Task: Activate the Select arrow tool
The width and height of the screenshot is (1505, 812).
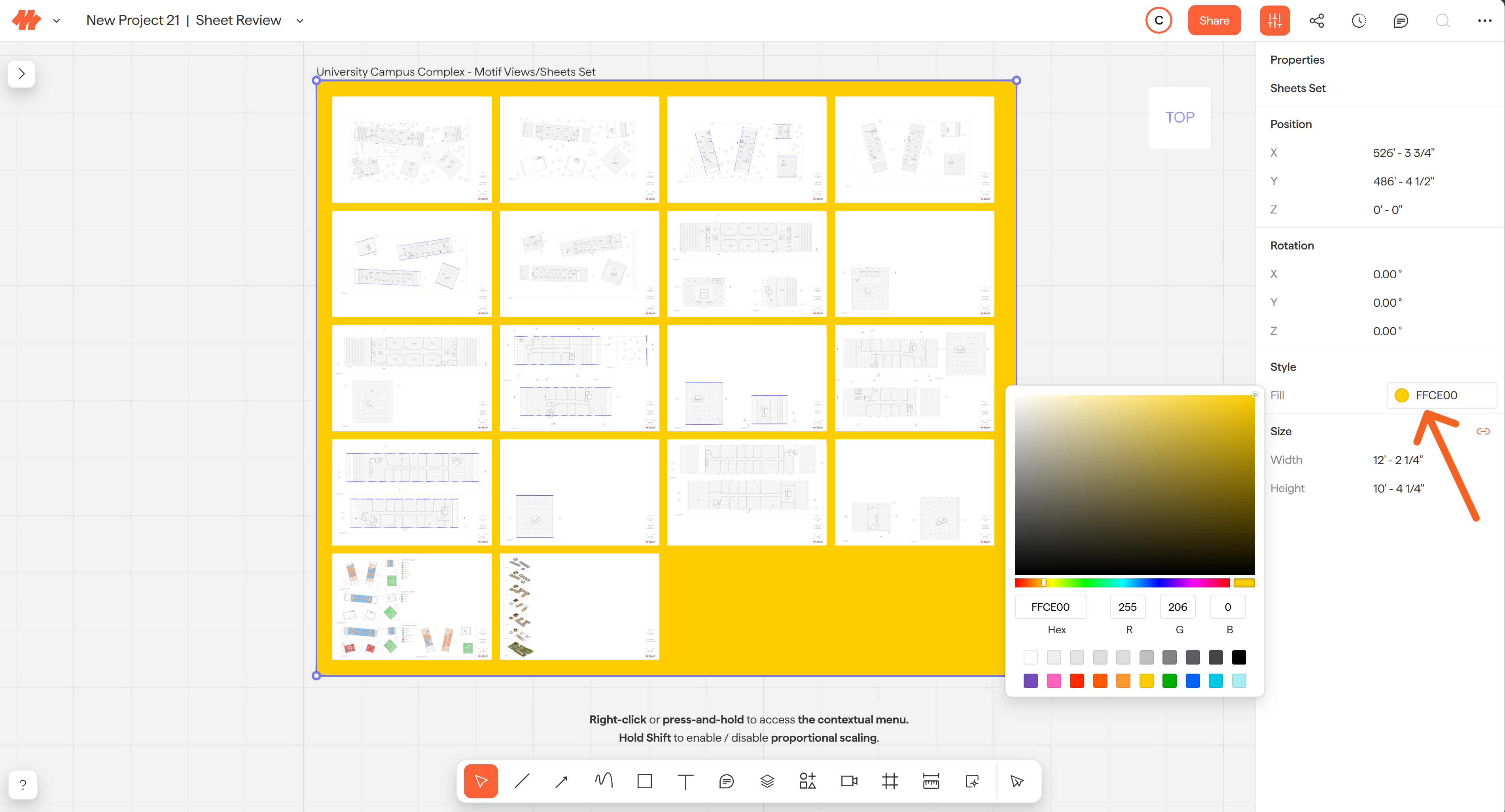Action: 481,781
